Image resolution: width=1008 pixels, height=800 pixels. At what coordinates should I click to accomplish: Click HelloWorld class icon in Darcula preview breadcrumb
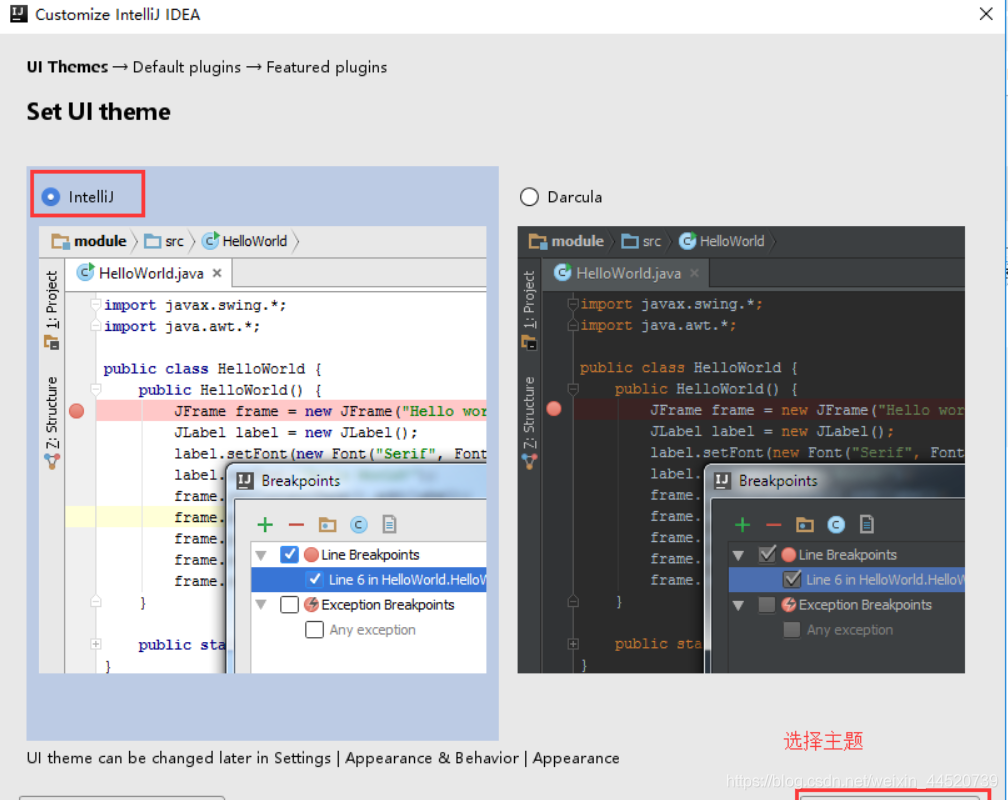coord(687,241)
